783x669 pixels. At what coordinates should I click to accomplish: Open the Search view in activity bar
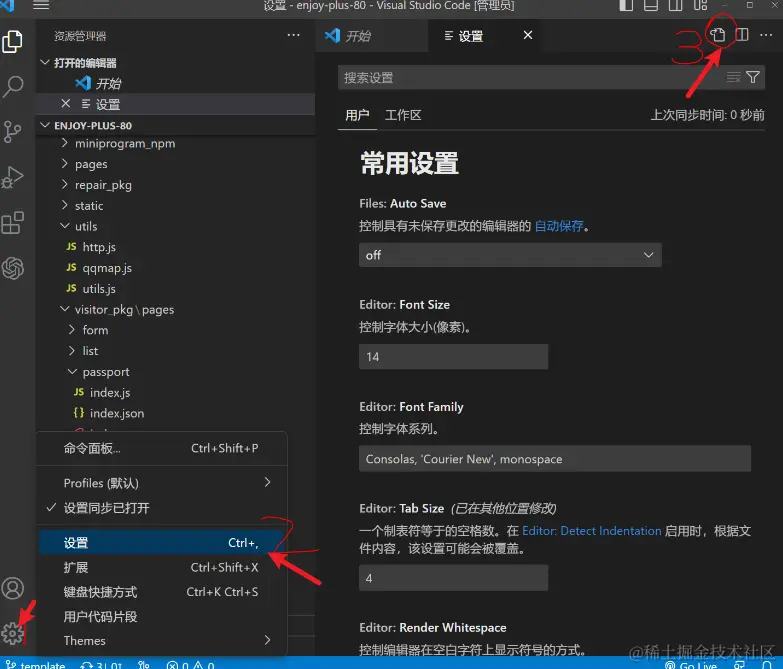point(12,86)
